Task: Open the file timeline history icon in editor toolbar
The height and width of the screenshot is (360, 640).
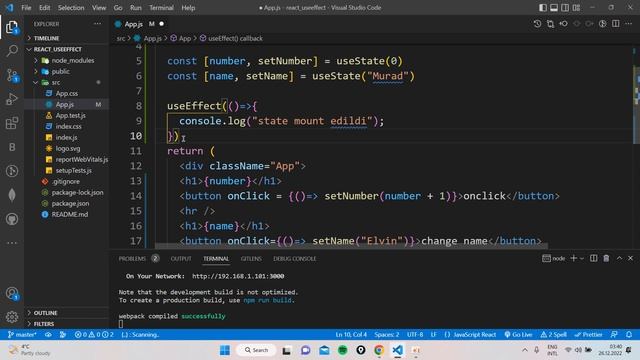Action: tap(537, 24)
